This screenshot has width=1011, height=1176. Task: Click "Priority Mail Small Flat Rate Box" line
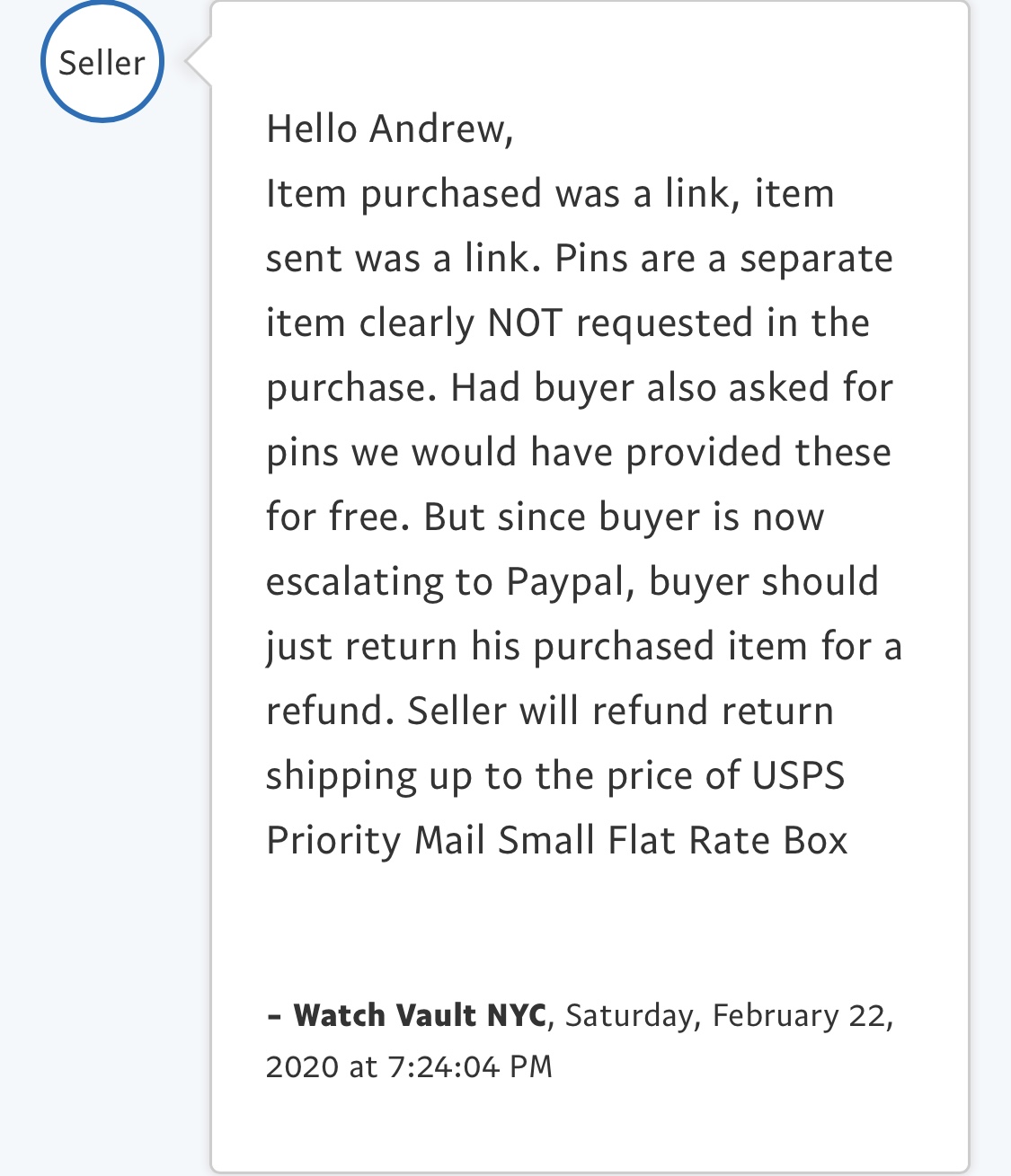point(557,840)
